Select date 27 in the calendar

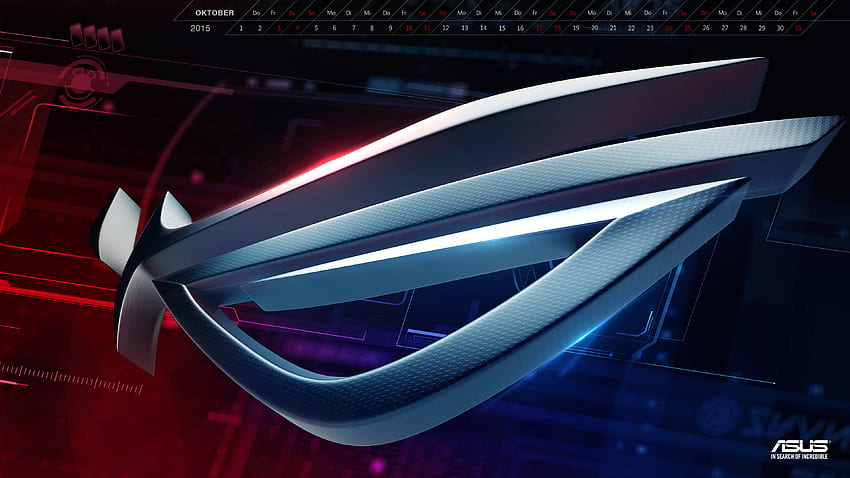click(725, 28)
